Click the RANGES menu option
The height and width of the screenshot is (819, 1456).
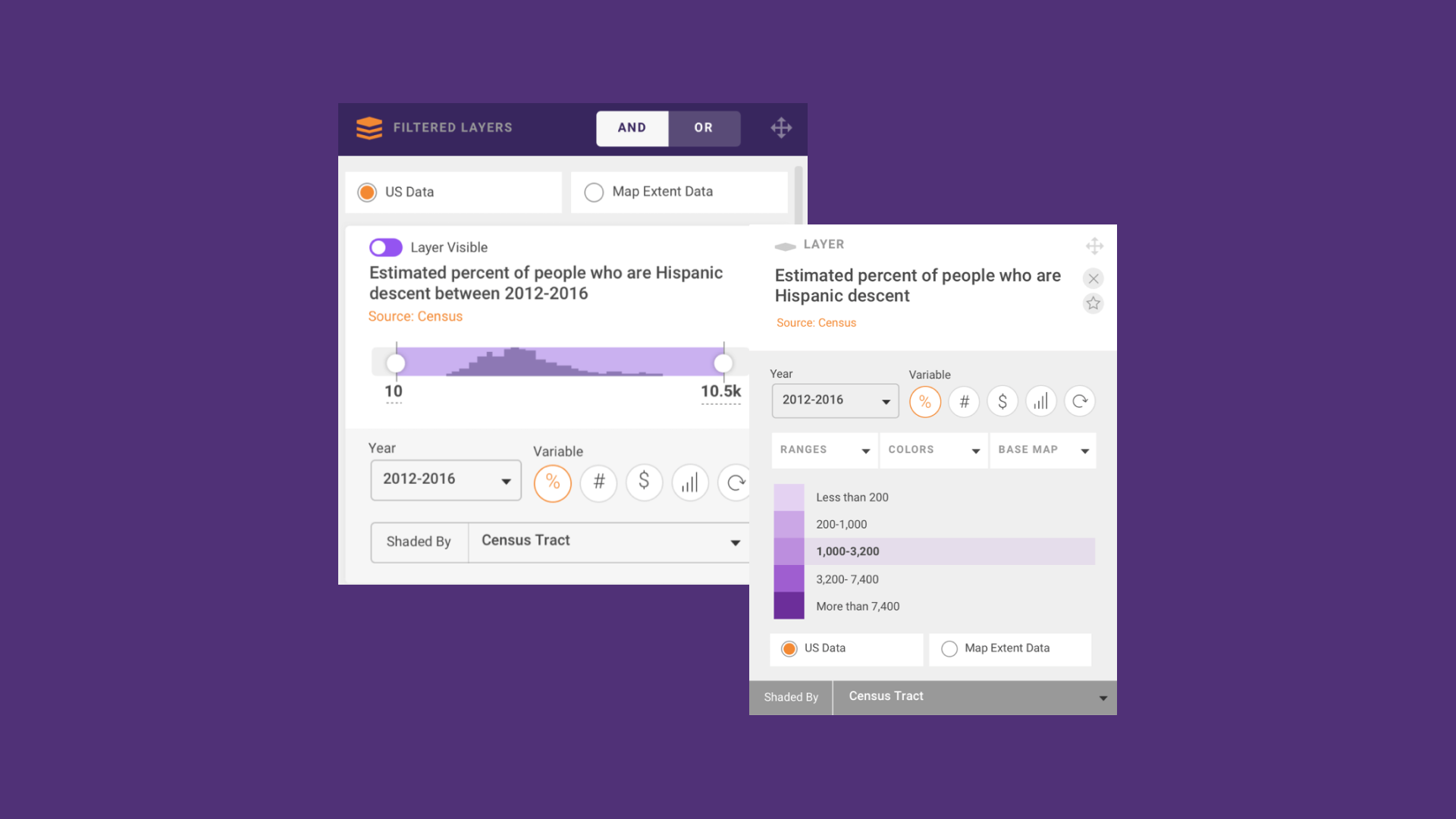(x=821, y=449)
